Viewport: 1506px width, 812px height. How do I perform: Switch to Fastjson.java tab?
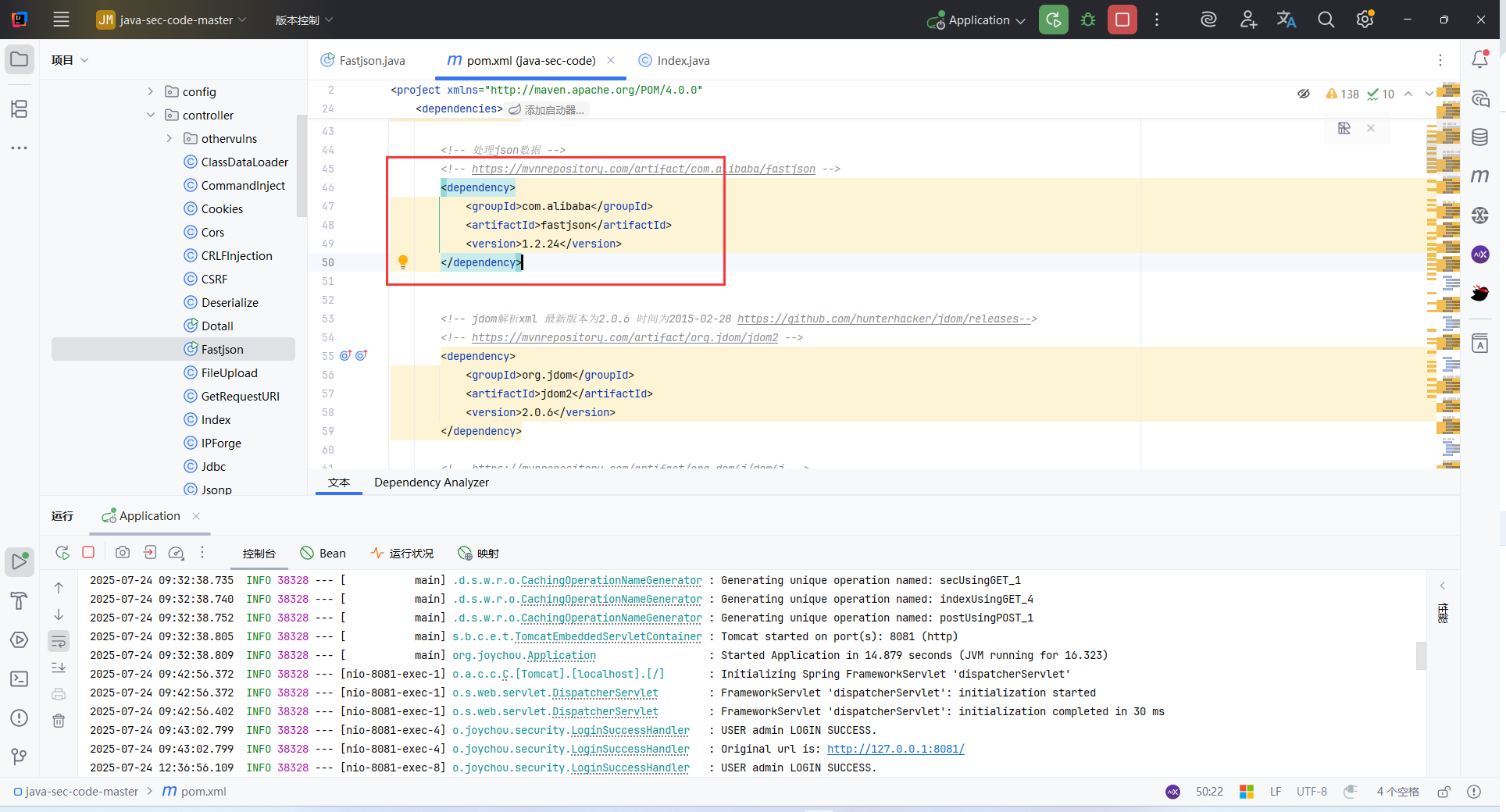[x=363, y=60]
